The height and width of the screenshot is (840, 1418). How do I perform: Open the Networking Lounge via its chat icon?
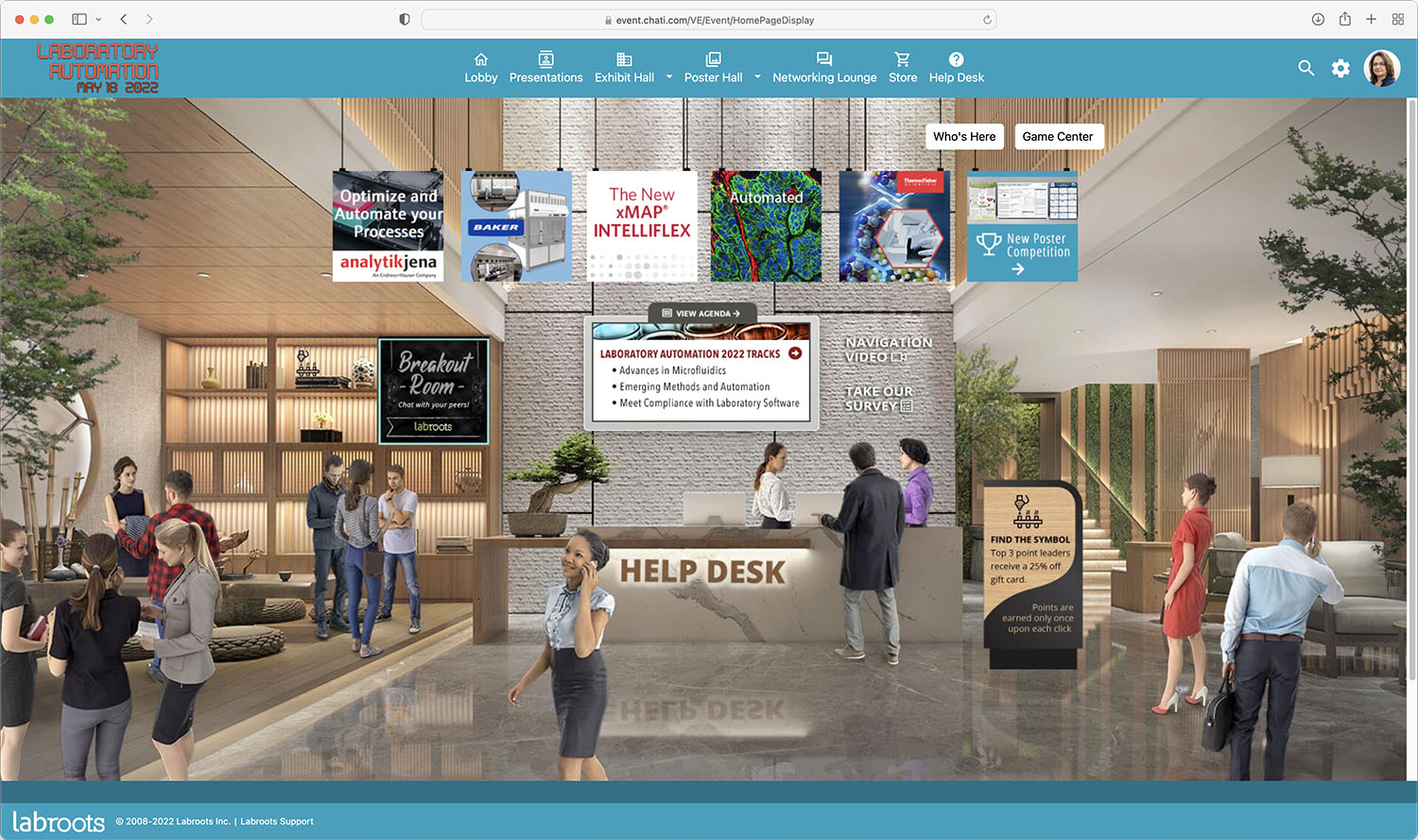tap(824, 57)
